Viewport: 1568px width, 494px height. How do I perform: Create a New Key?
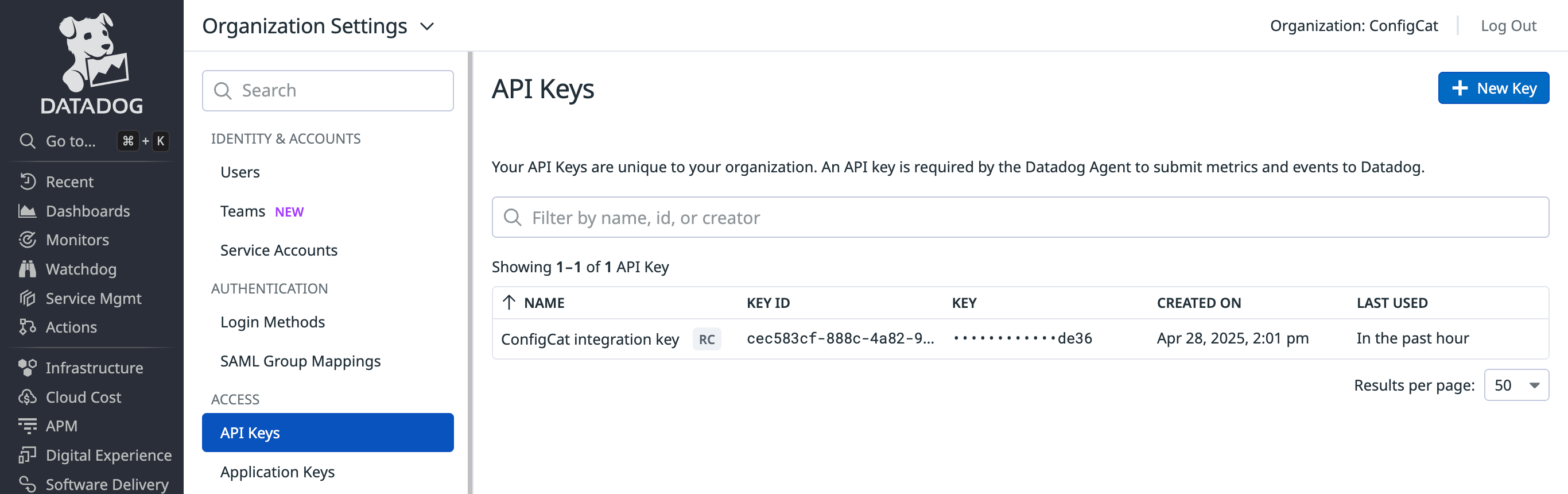click(x=1494, y=88)
